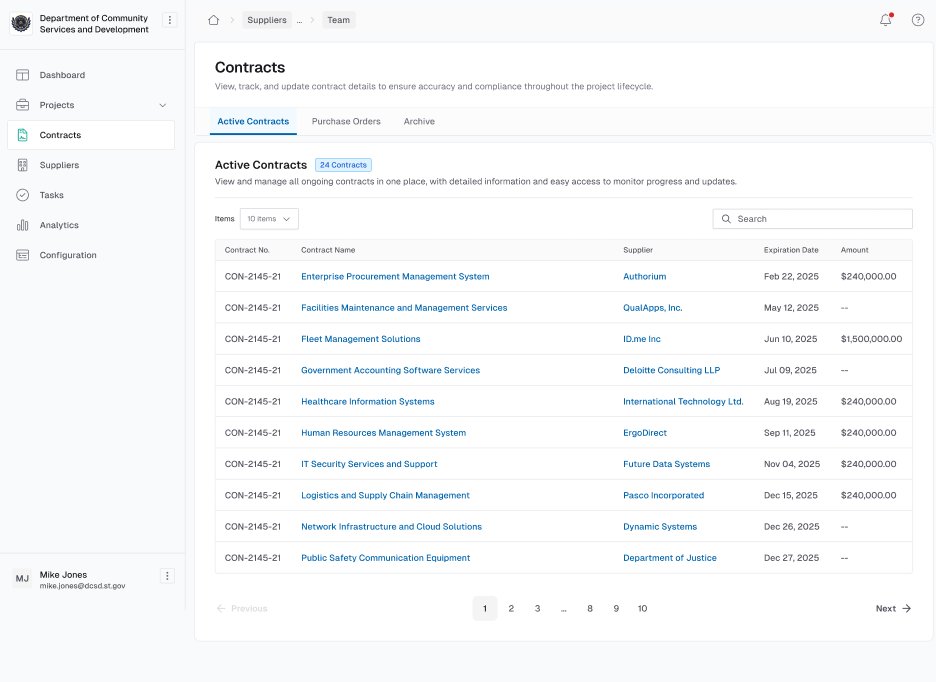This screenshot has height=682, width=936.
Task: Open Mike Jones user options menu
Action: (x=167, y=576)
